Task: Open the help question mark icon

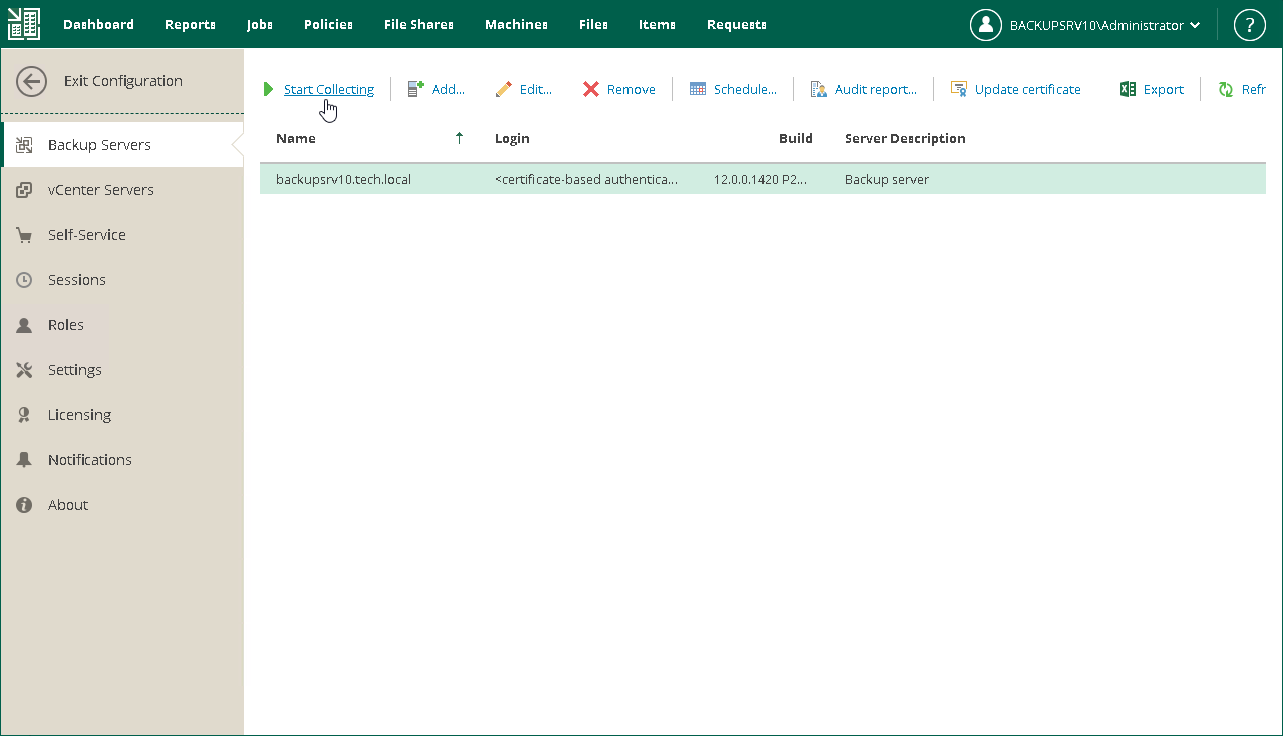Action: point(1250,25)
